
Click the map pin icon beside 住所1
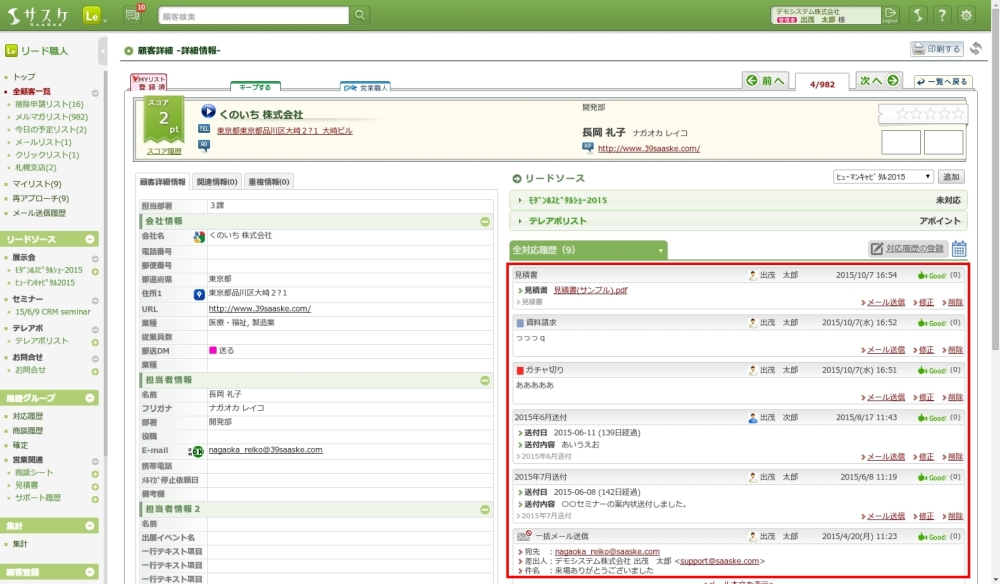(x=199, y=294)
